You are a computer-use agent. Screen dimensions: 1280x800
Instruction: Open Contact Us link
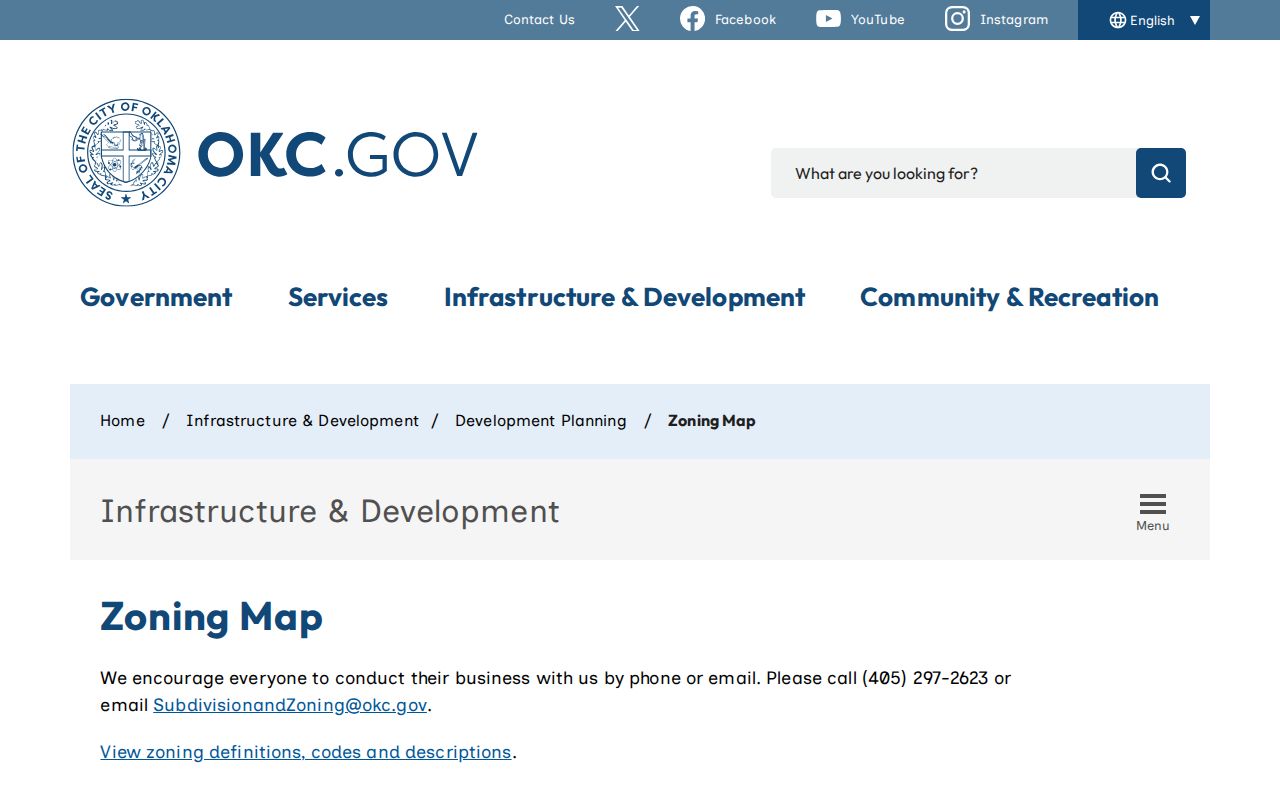tap(539, 19)
